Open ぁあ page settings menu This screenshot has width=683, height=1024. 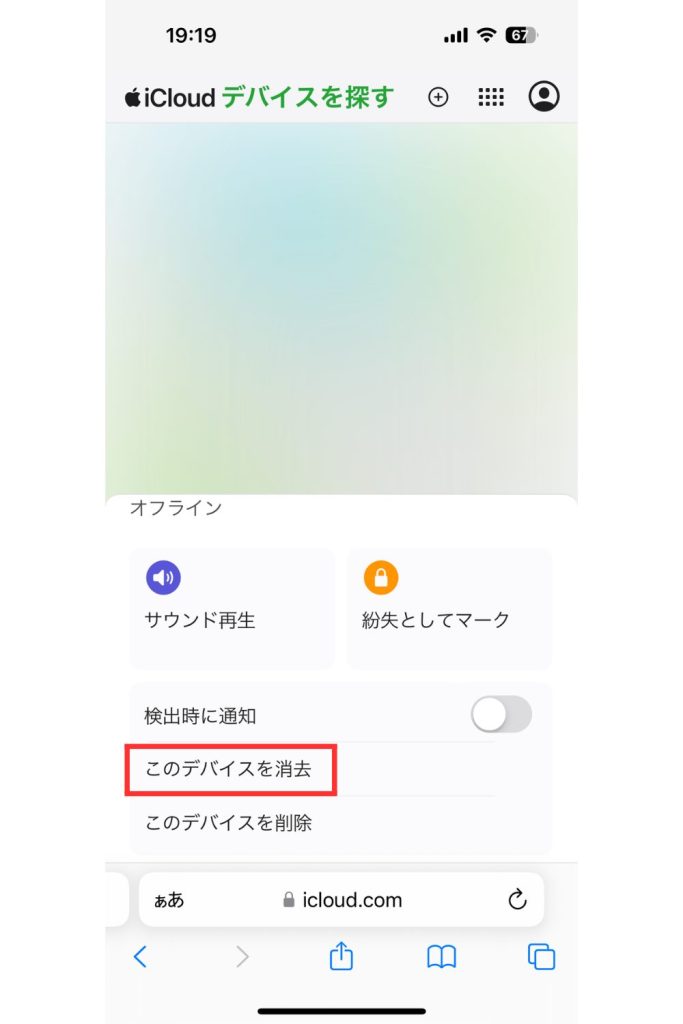[169, 900]
